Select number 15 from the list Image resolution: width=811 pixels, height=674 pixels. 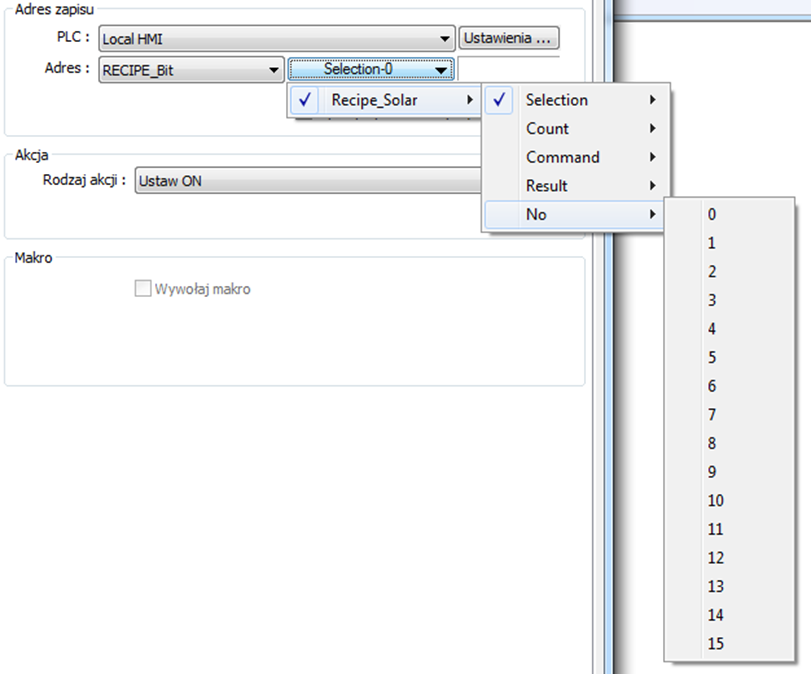[729, 643]
